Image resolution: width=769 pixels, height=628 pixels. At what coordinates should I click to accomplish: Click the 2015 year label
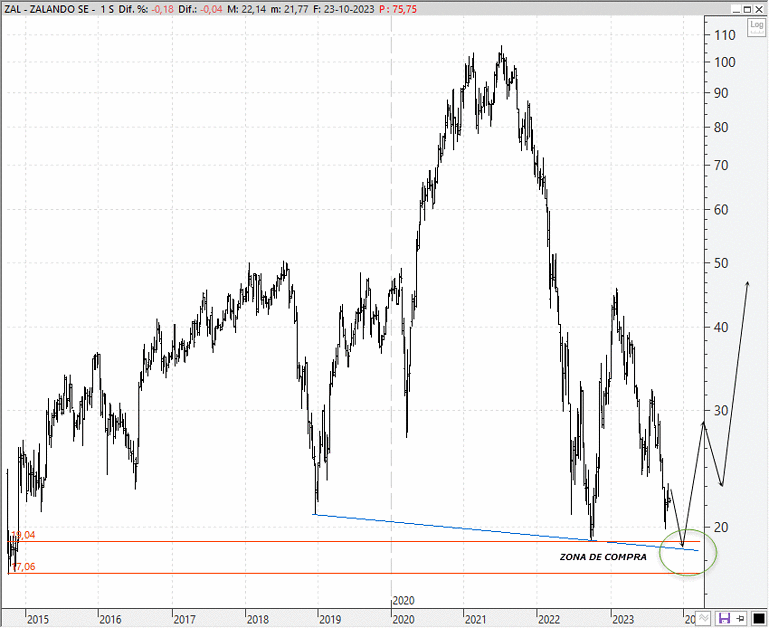point(38,620)
